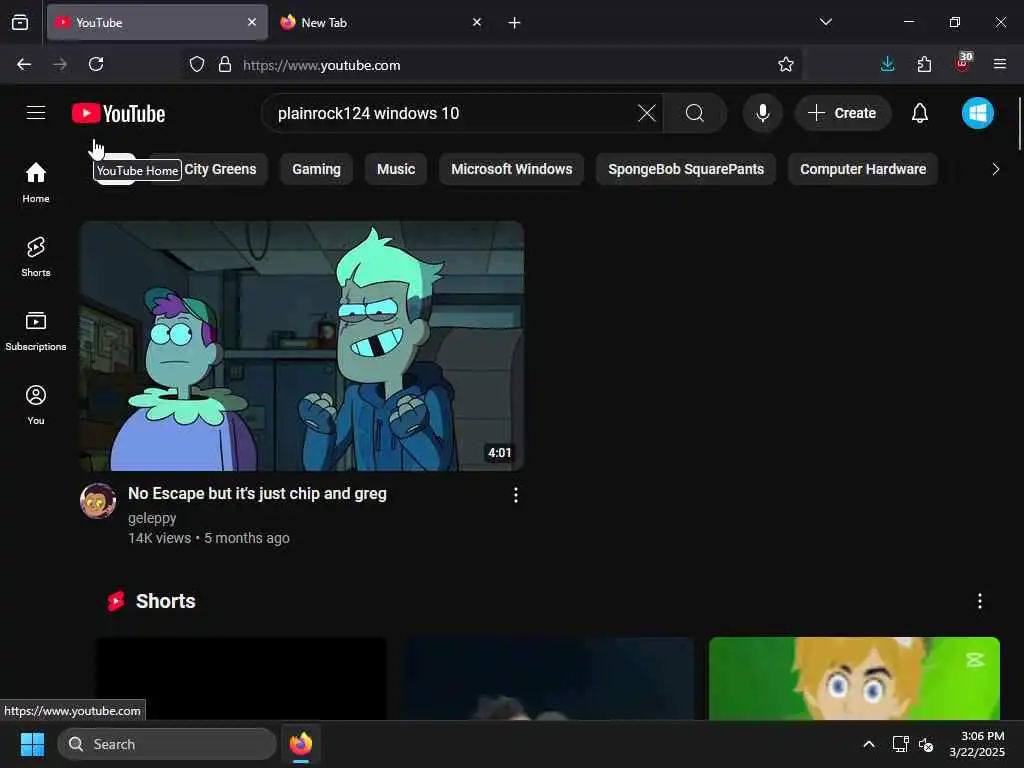1024x768 pixels.
Task: Click the magnifier search button
Action: [x=695, y=113]
